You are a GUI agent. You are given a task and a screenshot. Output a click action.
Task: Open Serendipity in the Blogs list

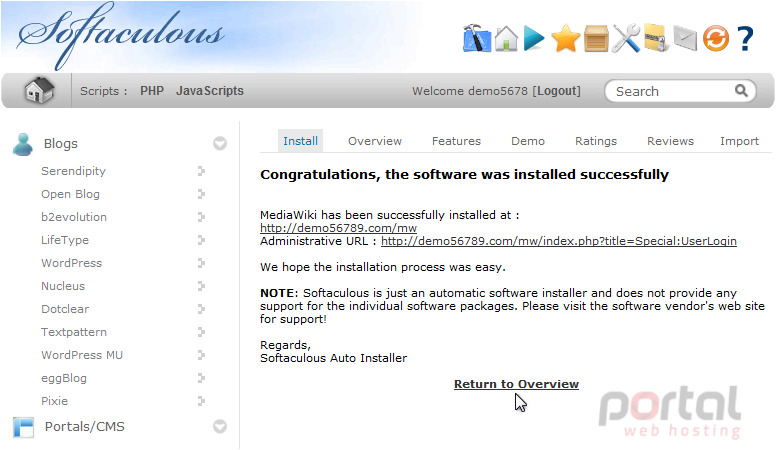73,171
